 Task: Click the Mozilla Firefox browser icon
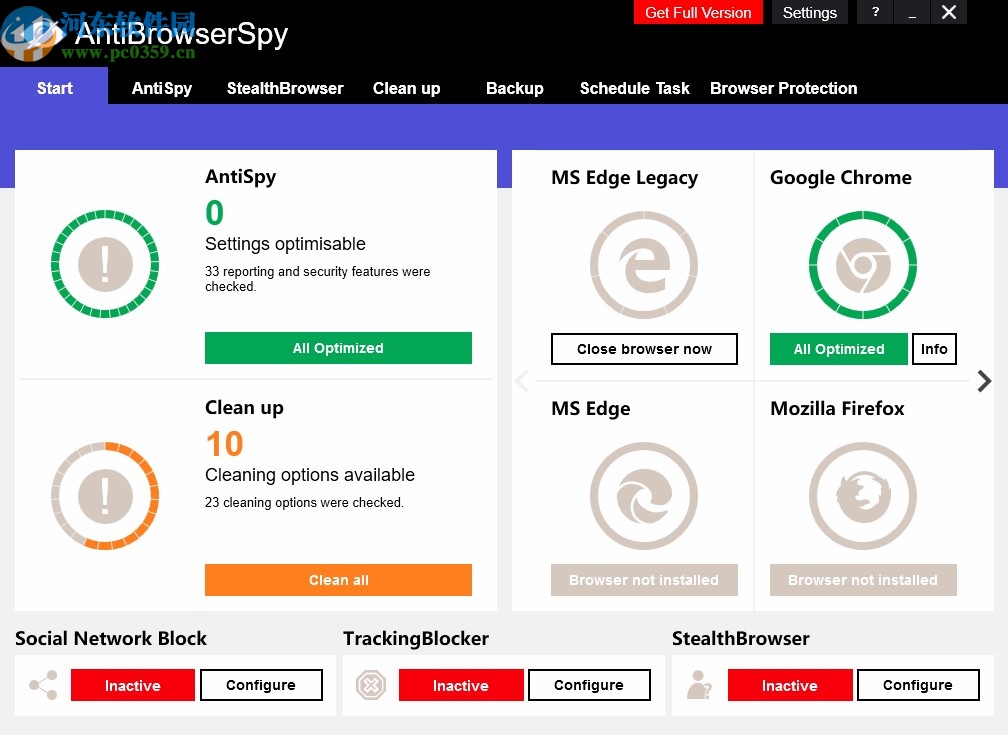862,496
